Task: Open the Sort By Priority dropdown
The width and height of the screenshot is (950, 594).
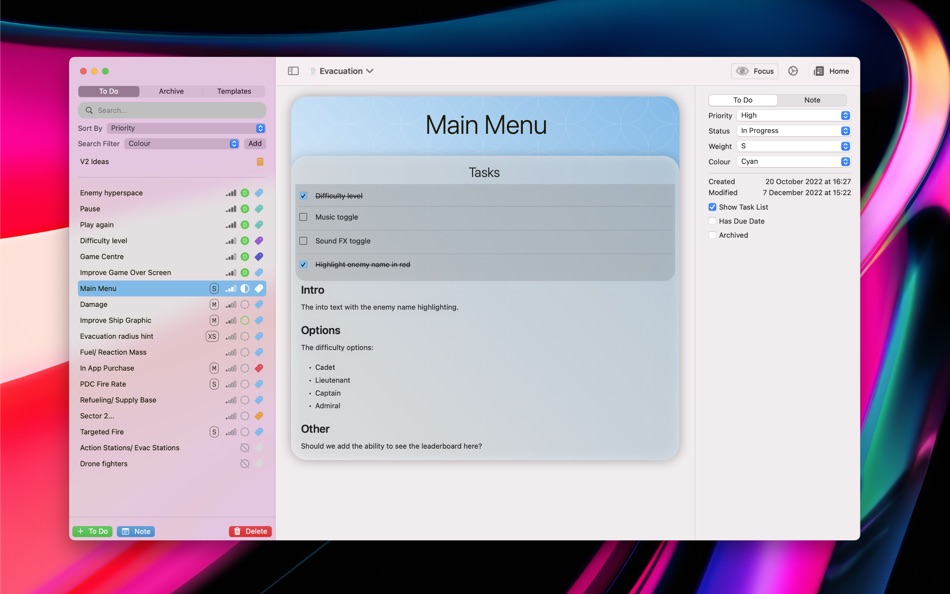Action: (186, 128)
